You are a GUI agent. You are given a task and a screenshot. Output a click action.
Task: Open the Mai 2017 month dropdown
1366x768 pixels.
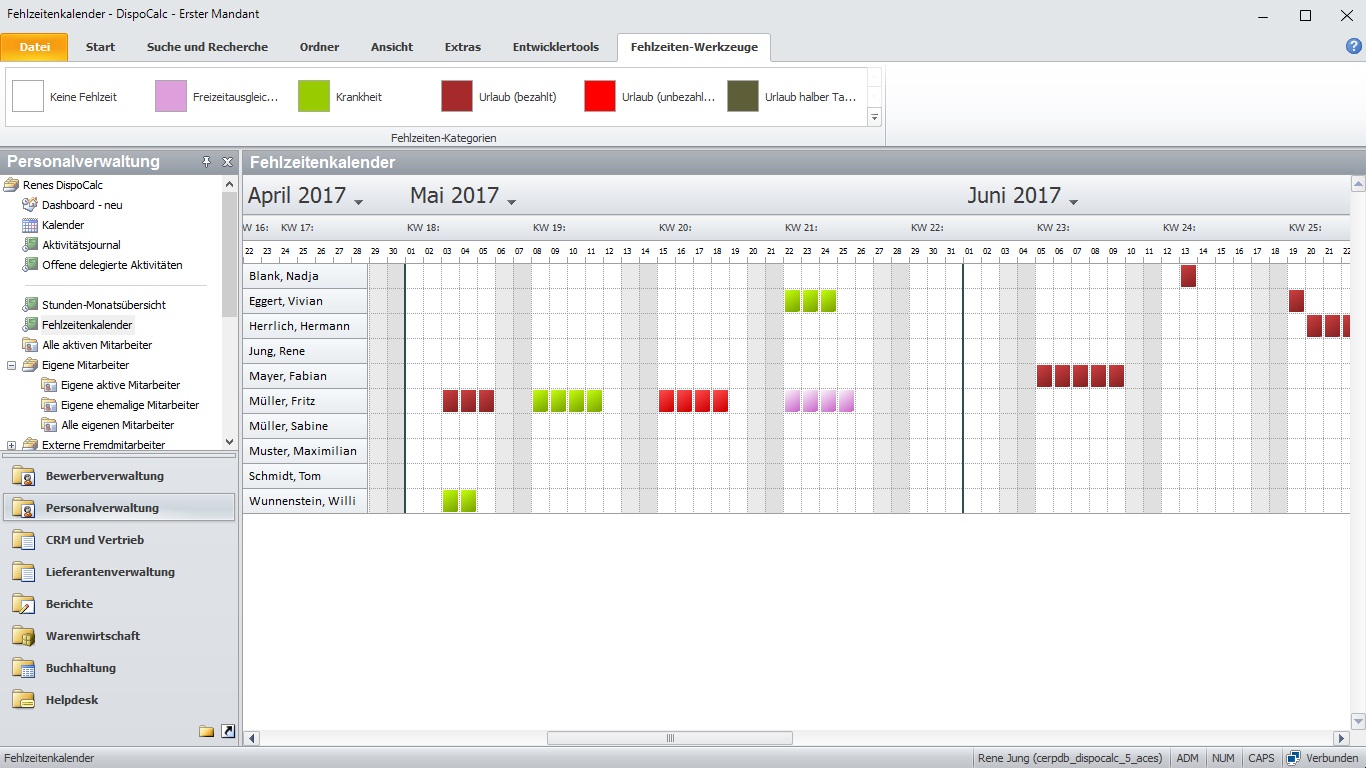pos(512,202)
